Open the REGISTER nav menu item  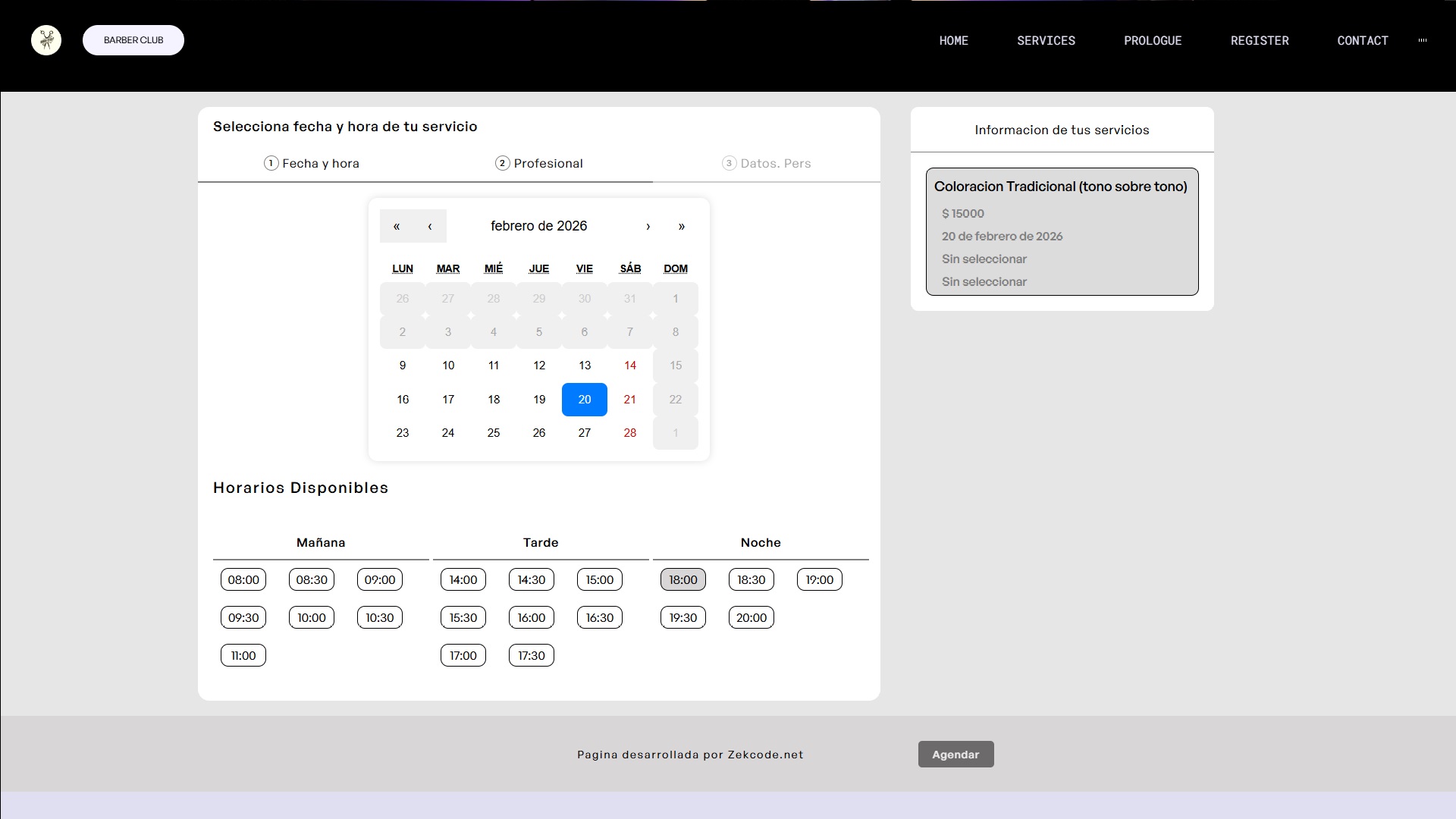coord(1259,40)
